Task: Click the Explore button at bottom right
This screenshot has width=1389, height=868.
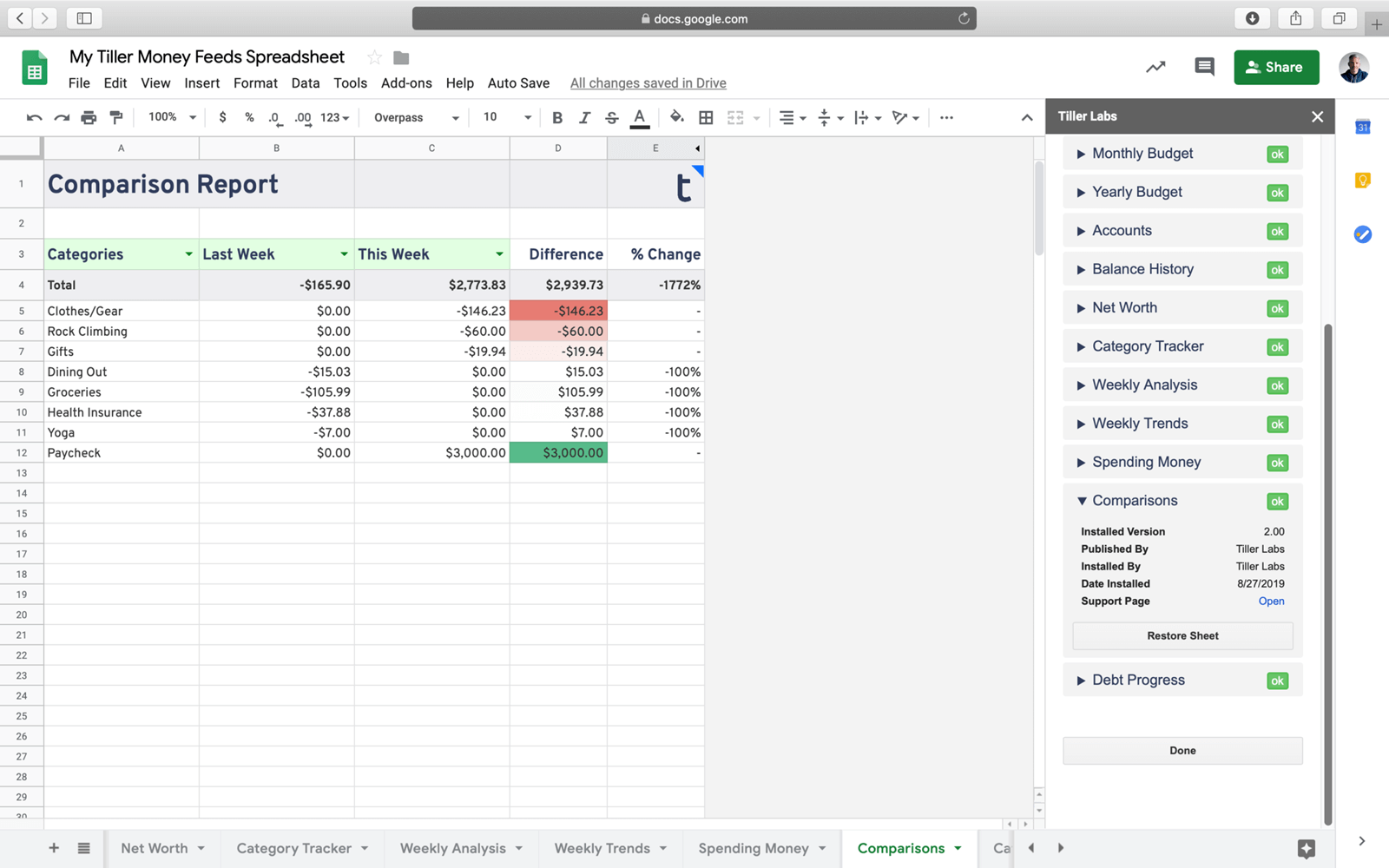Action: click(x=1306, y=849)
